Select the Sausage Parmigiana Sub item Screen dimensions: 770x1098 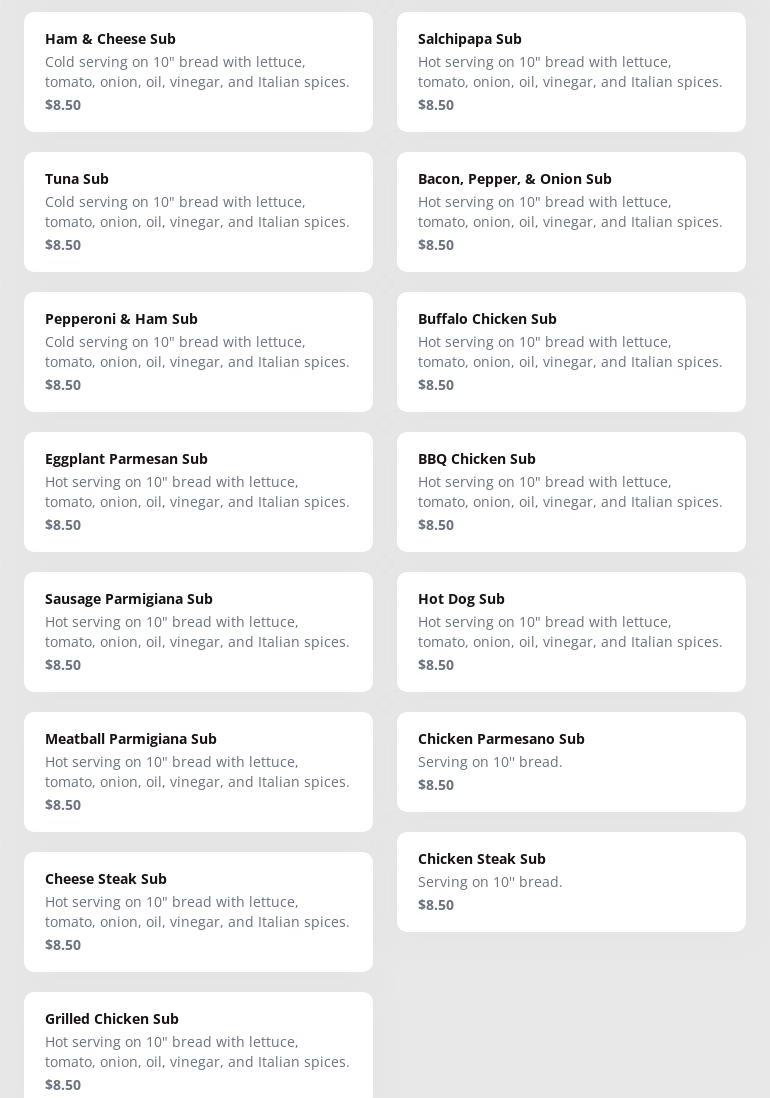198,632
